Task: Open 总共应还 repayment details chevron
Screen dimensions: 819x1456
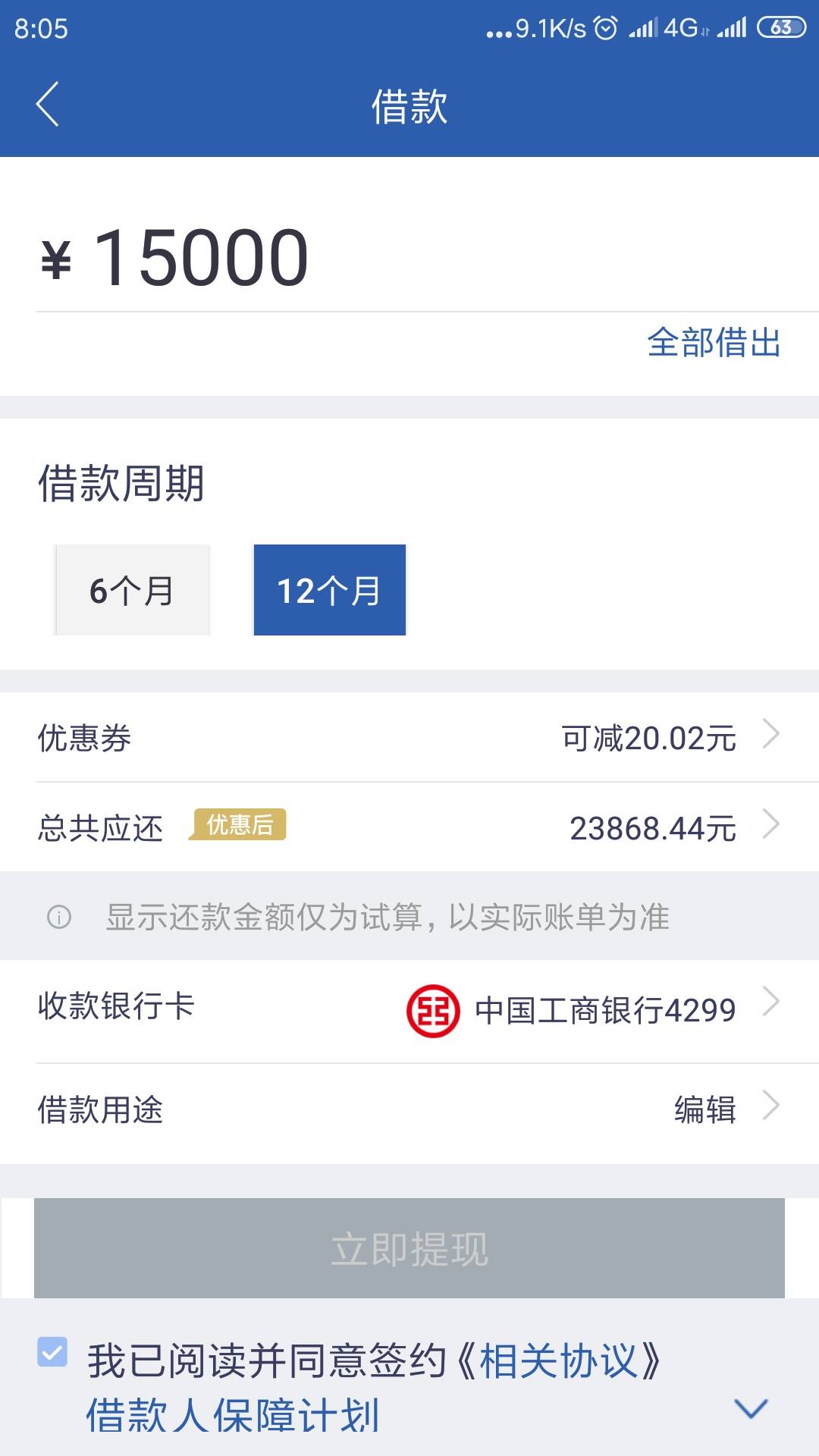Action: (x=771, y=824)
